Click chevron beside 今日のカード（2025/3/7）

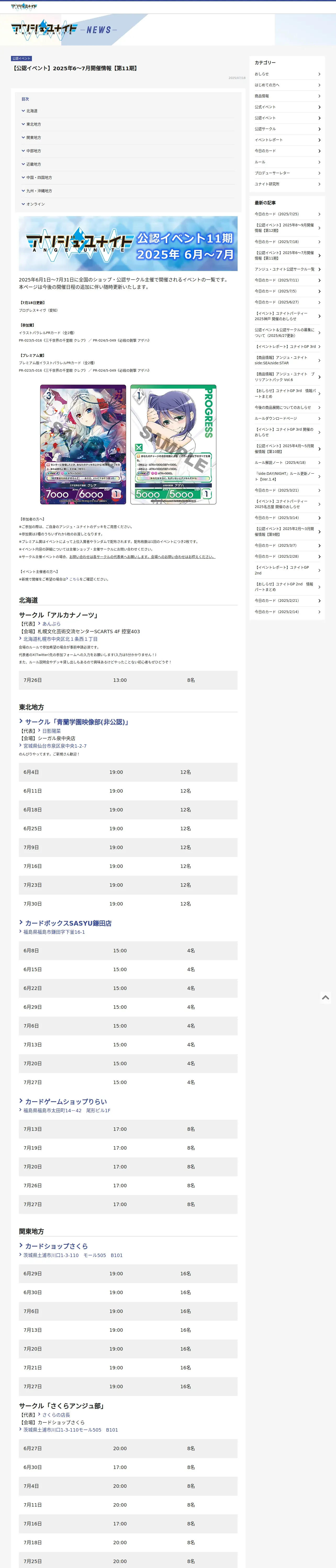click(319, 545)
